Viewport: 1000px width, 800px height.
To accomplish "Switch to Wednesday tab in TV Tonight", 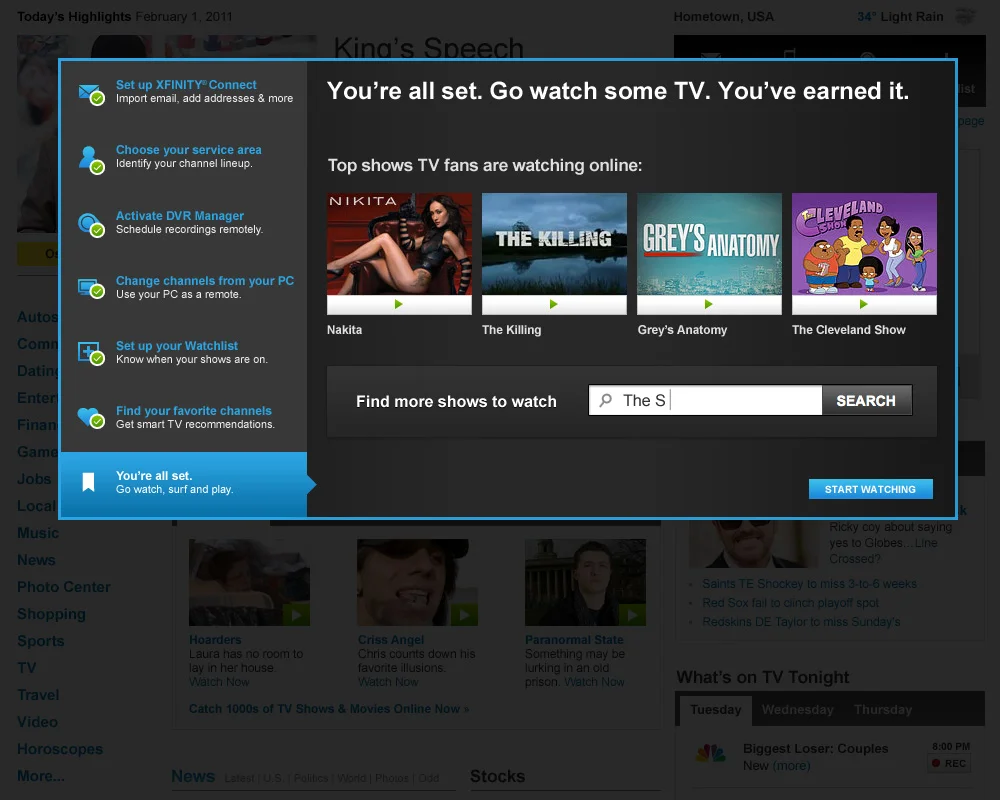I will click(x=797, y=710).
